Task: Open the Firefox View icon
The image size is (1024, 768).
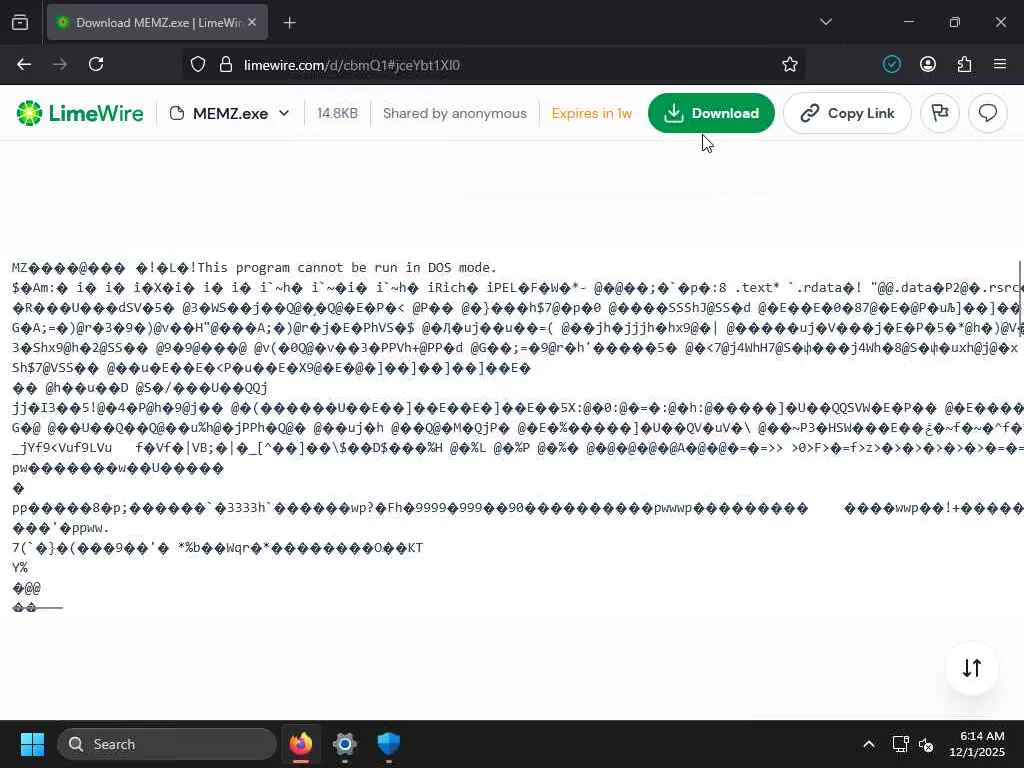Action: pyautogui.click(x=20, y=23)
